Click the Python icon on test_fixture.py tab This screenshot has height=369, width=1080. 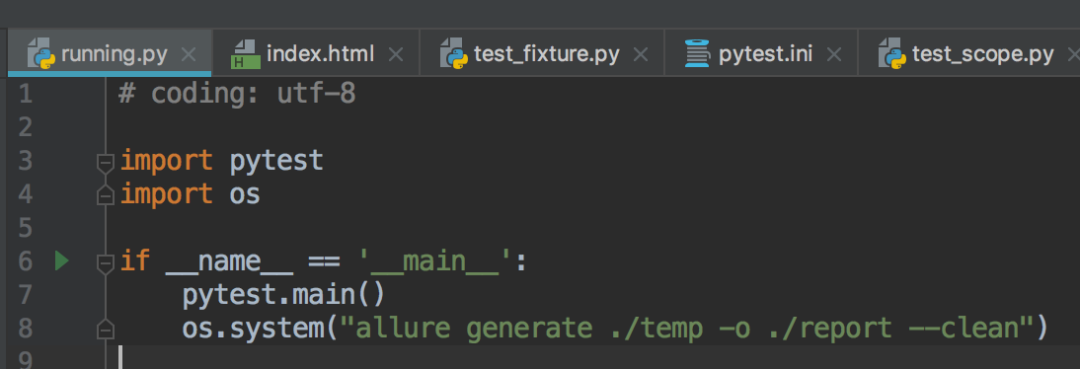coord(454,54)
